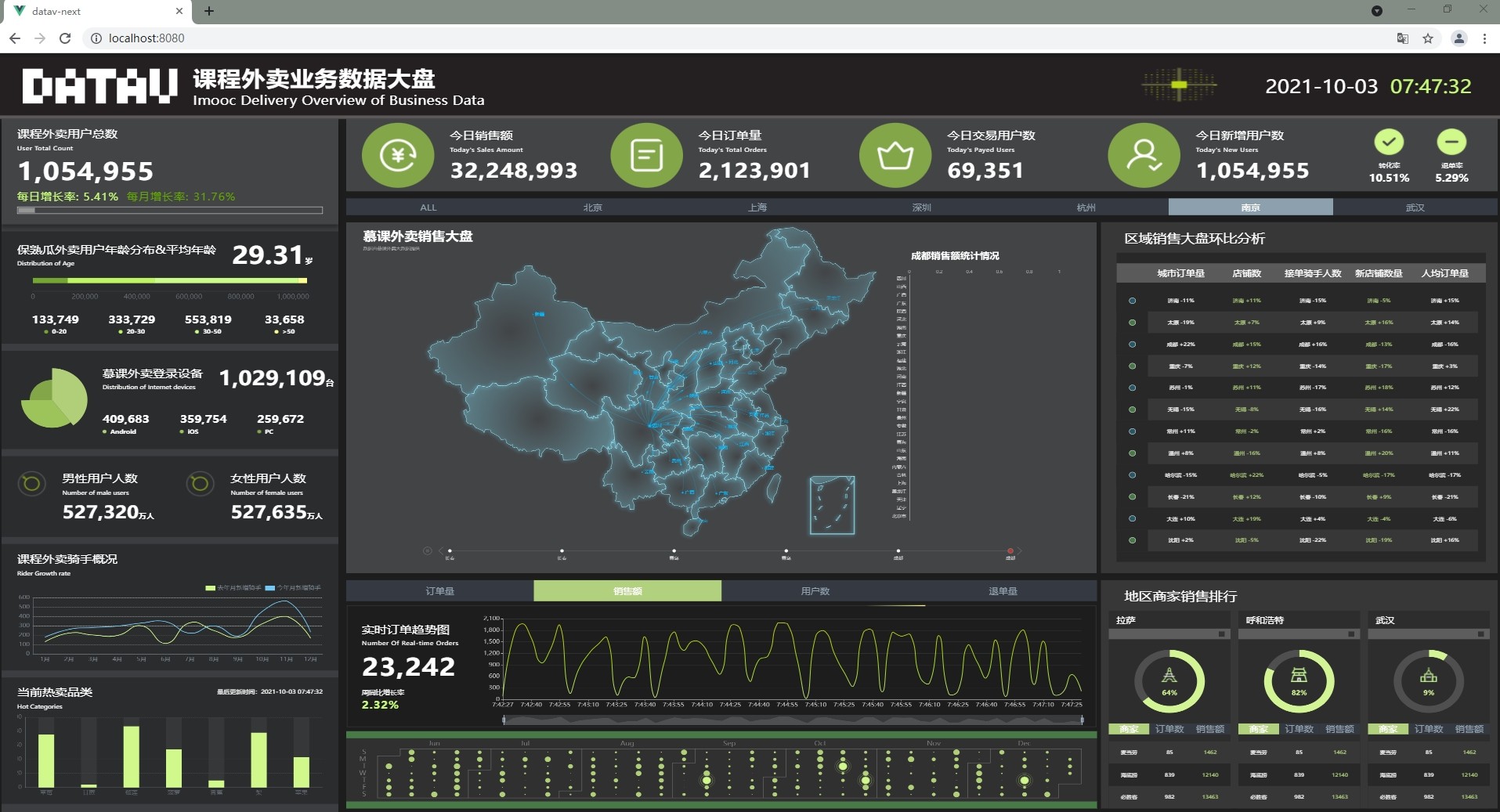Close the datav-next browser tab

point(179,11)
